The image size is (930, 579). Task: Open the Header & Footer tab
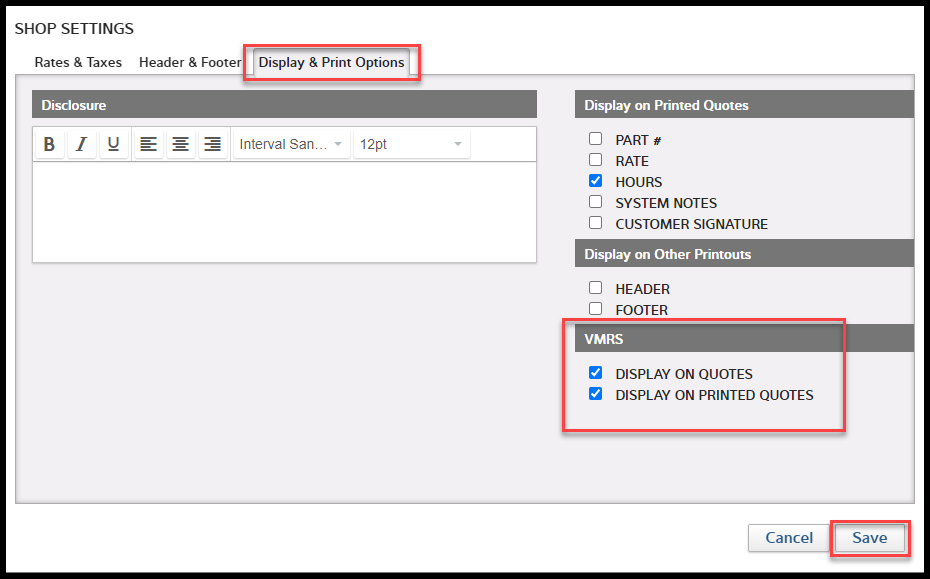click(189, 62)
